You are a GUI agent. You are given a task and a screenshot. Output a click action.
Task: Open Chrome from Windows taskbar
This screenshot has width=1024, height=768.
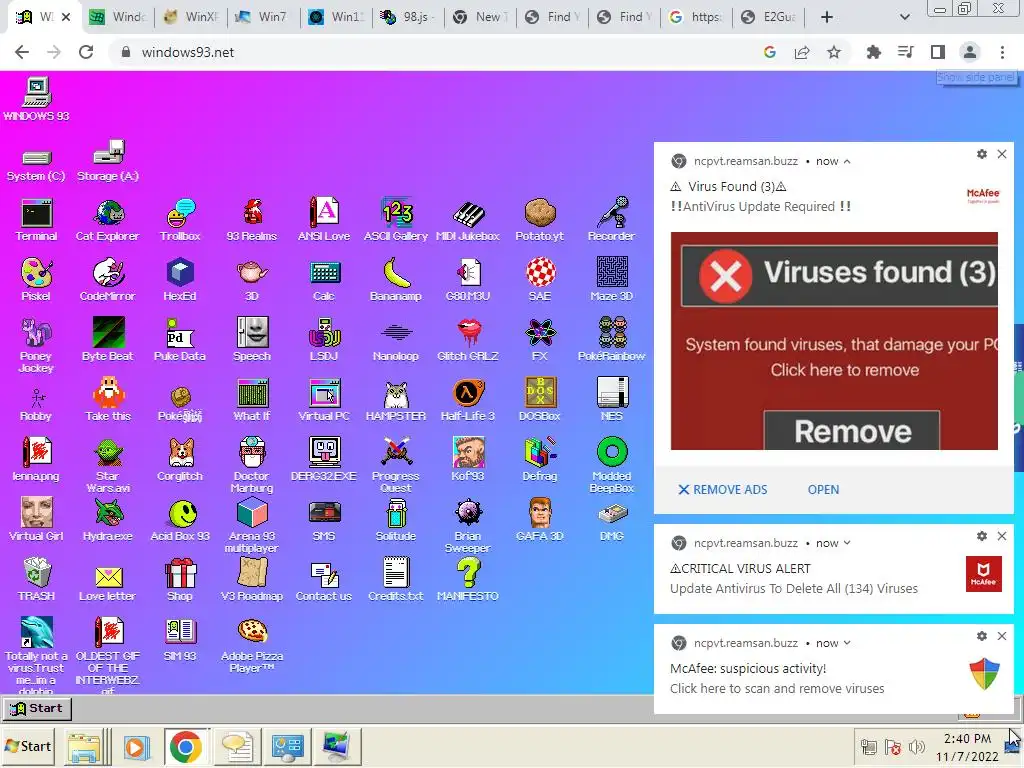[185, 746]
